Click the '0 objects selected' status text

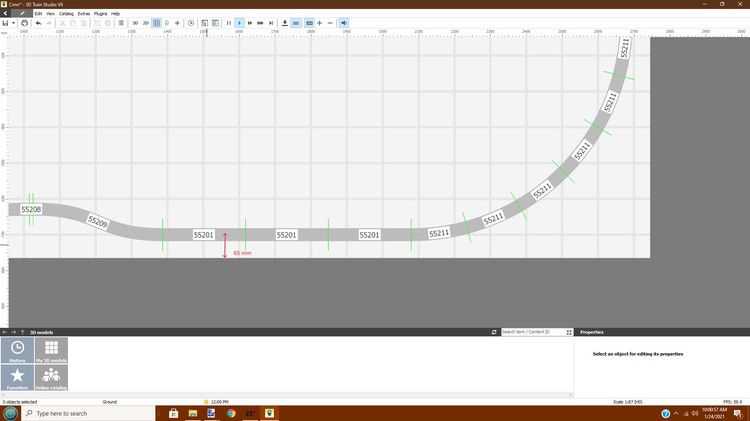point(20,402)
